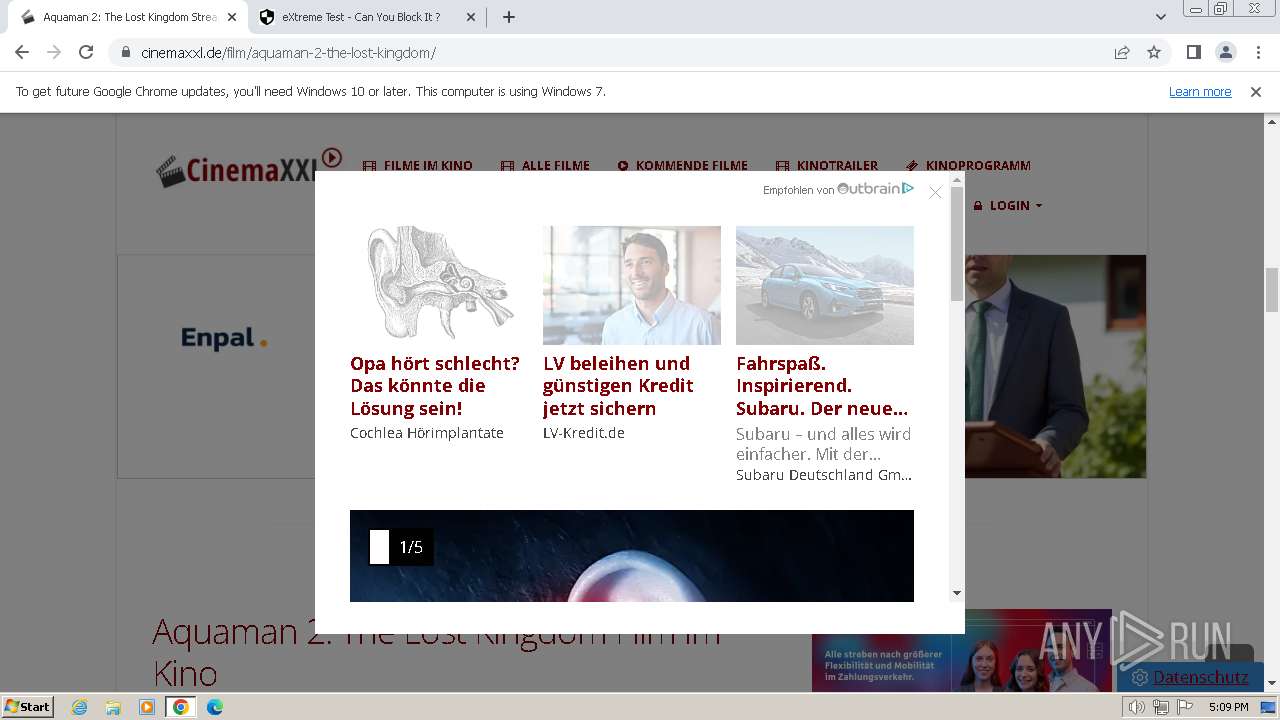This screenshot has width=1280, height=720.
Task: Close the eXtreme Test tab
Action: point(471,17)
